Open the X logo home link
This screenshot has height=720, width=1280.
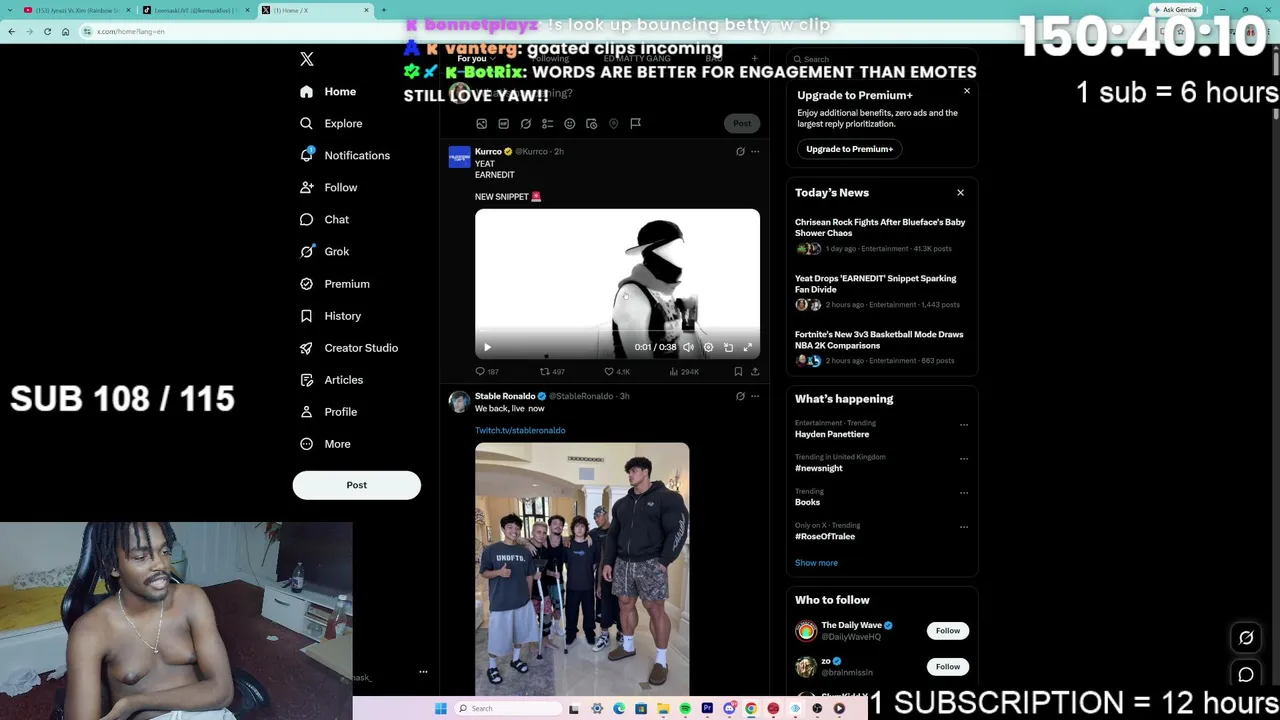click(x=307, y=59)
